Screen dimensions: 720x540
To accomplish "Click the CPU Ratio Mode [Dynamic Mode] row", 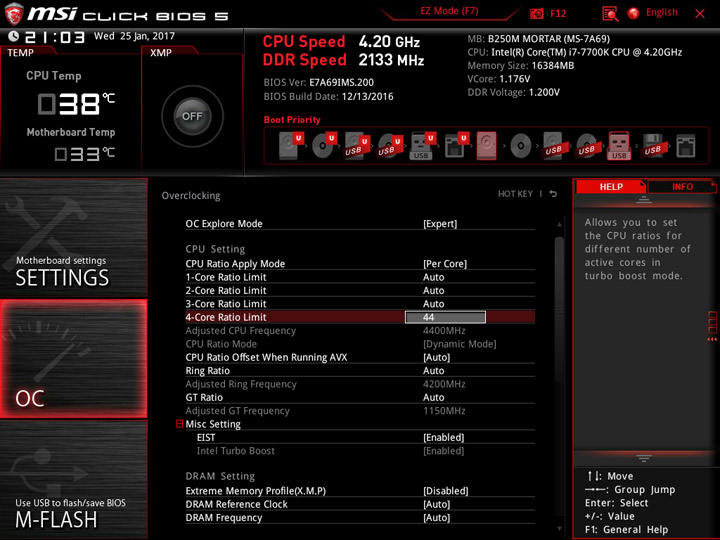I will (x=360, y=343).
